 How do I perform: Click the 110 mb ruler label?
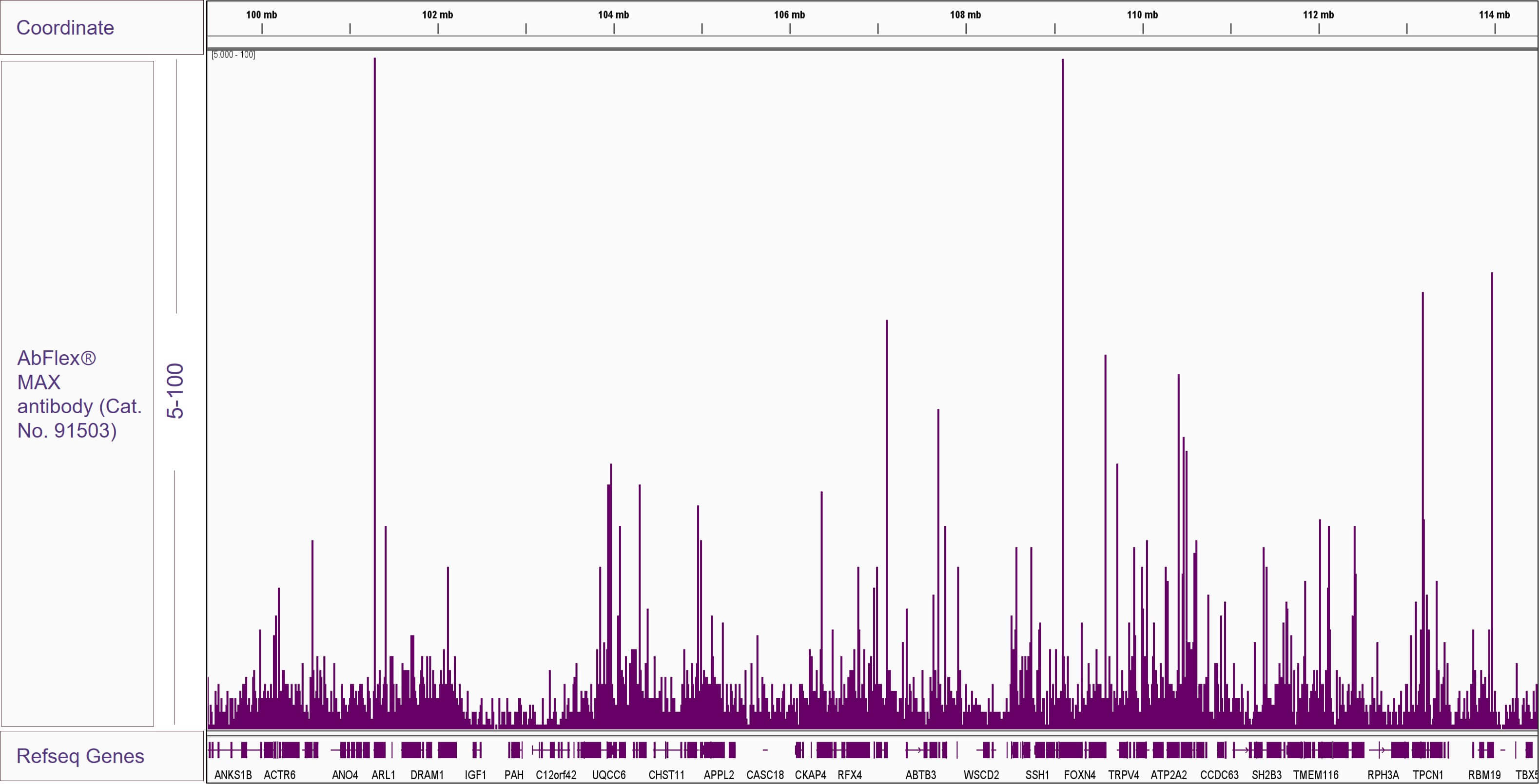[1142, 14]
